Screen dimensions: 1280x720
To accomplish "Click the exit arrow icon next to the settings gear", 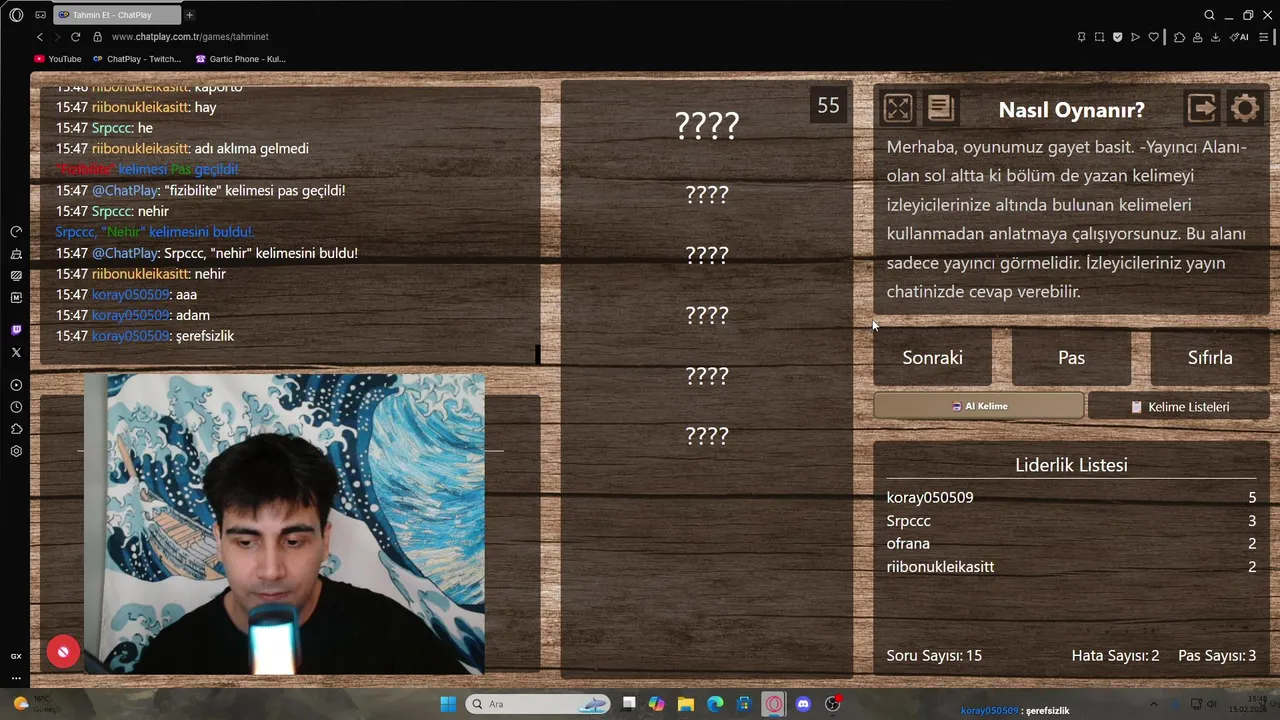I will (x=1202, y=108).
